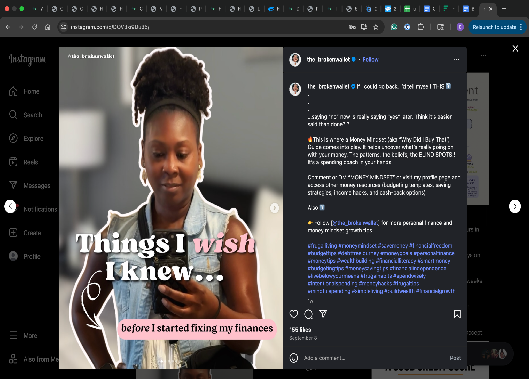Open the Explore page
Image resolution: width=529 pixels, height=379 pixels.
pos(26,138)
